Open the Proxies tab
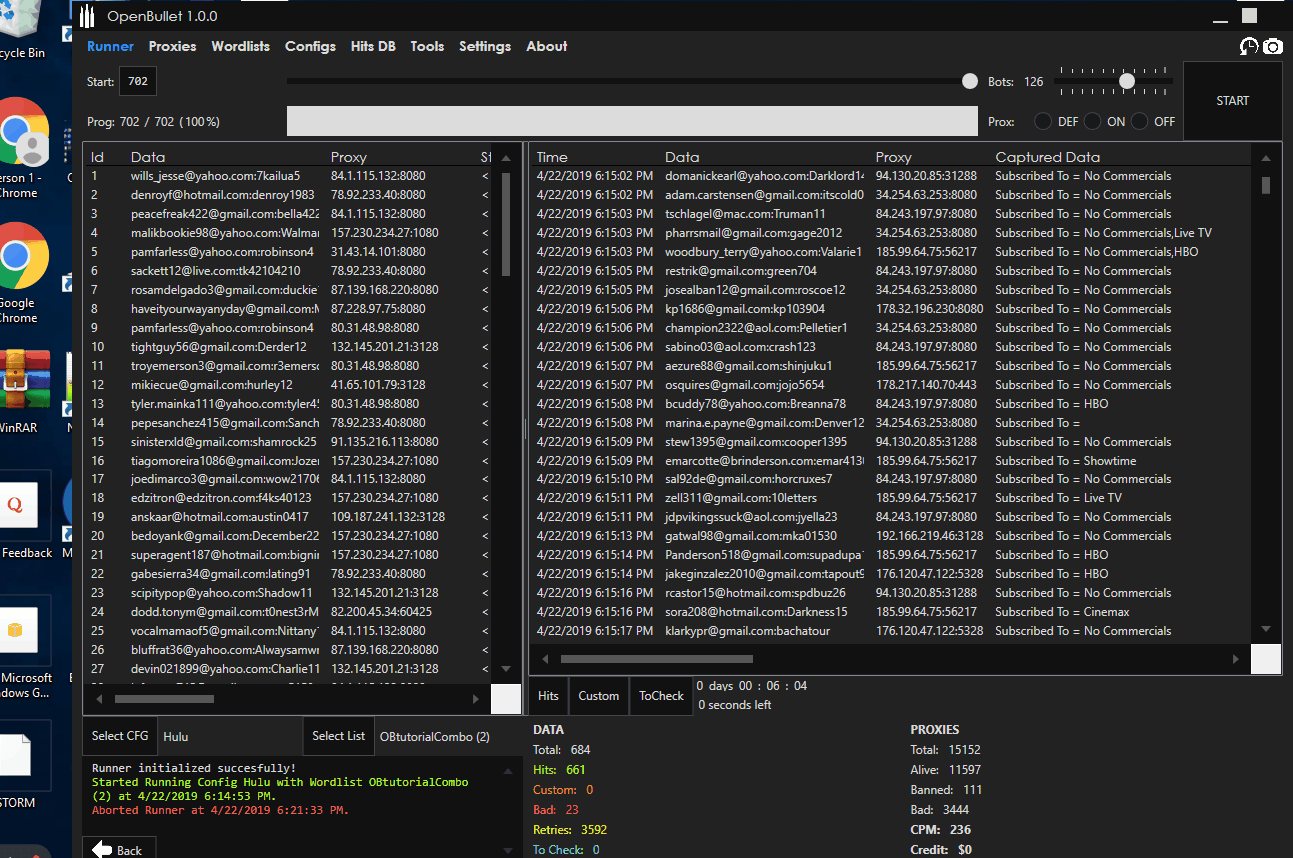 coord(173,46)
